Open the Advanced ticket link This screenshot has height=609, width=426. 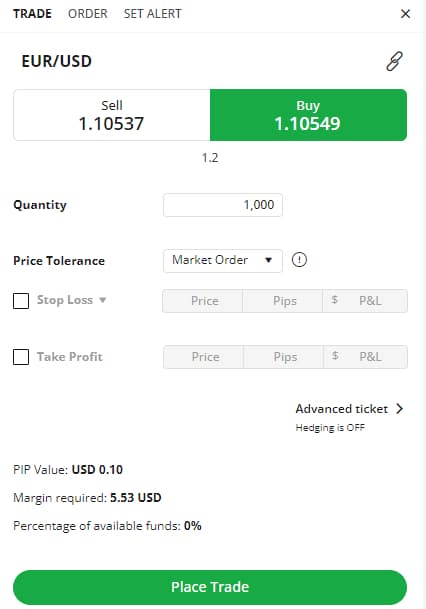tap(342, 409)
